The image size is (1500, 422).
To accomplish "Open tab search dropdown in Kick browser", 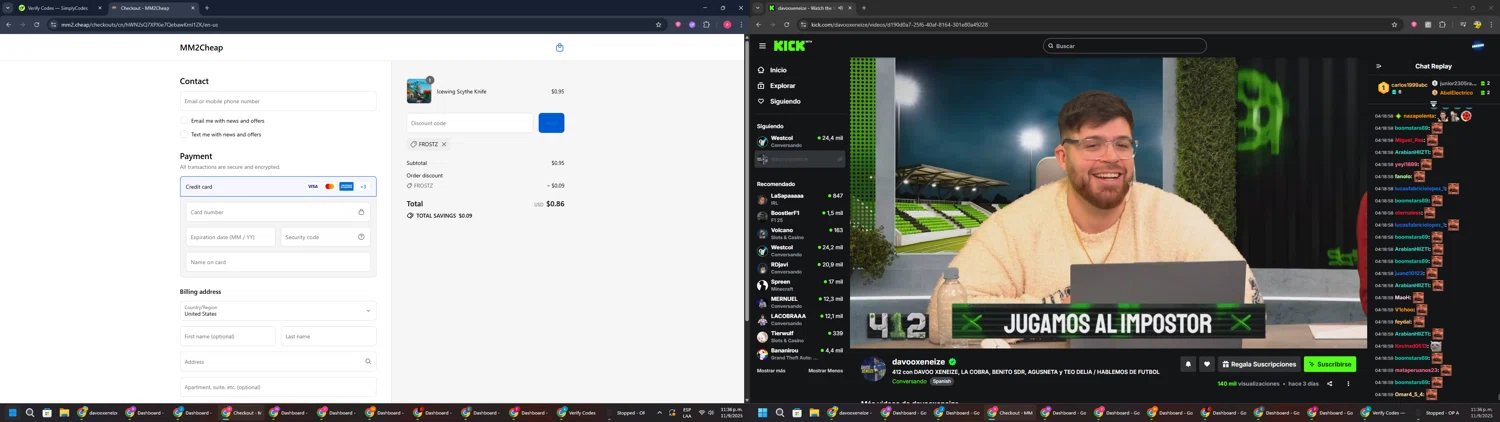I will pyautogui.click(x=758, y=8).
